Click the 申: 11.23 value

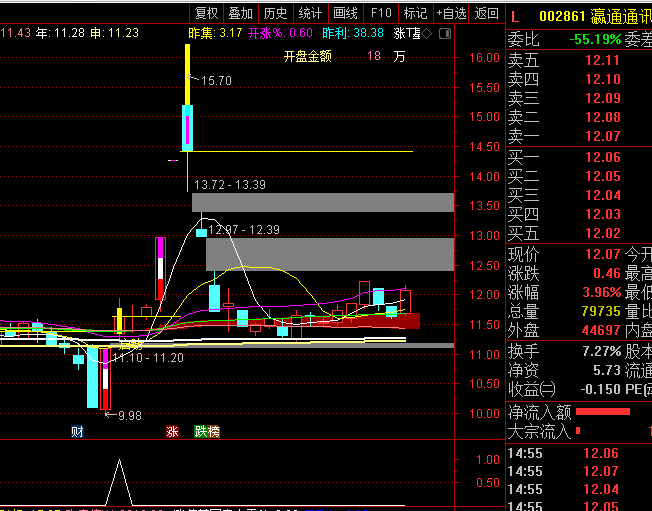[114, 33]
